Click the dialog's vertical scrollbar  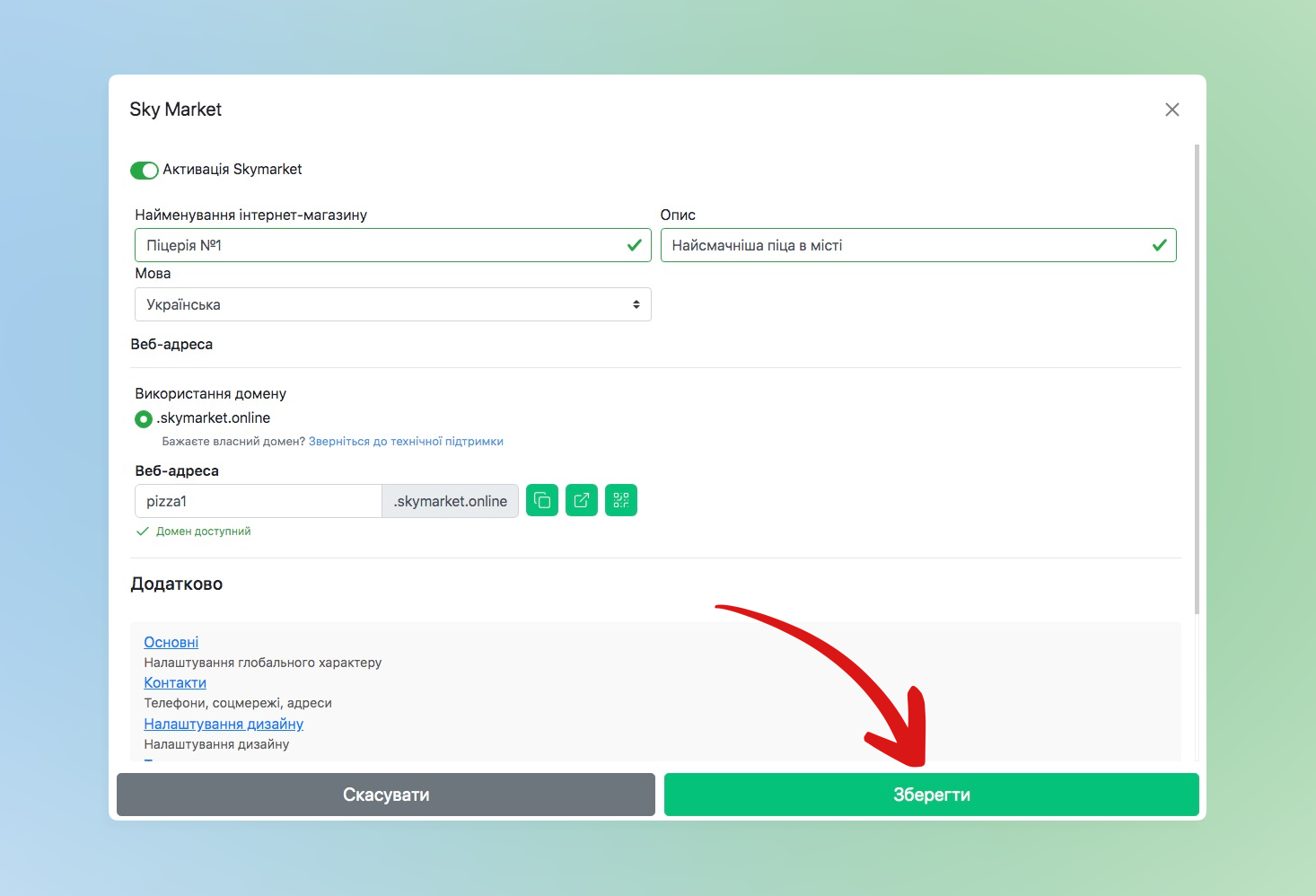point(1197,377)
